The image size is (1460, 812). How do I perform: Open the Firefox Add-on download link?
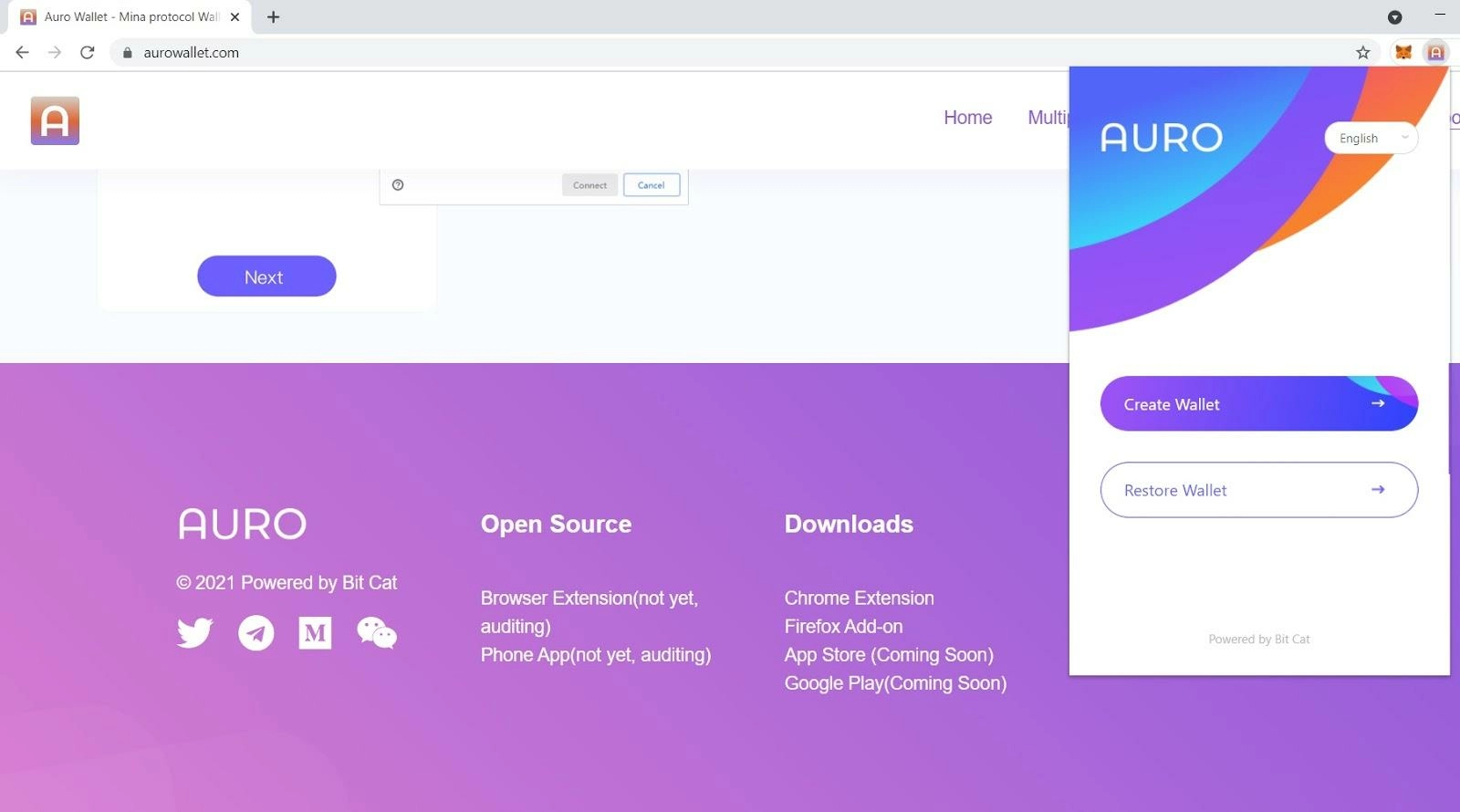click(843, 627)
